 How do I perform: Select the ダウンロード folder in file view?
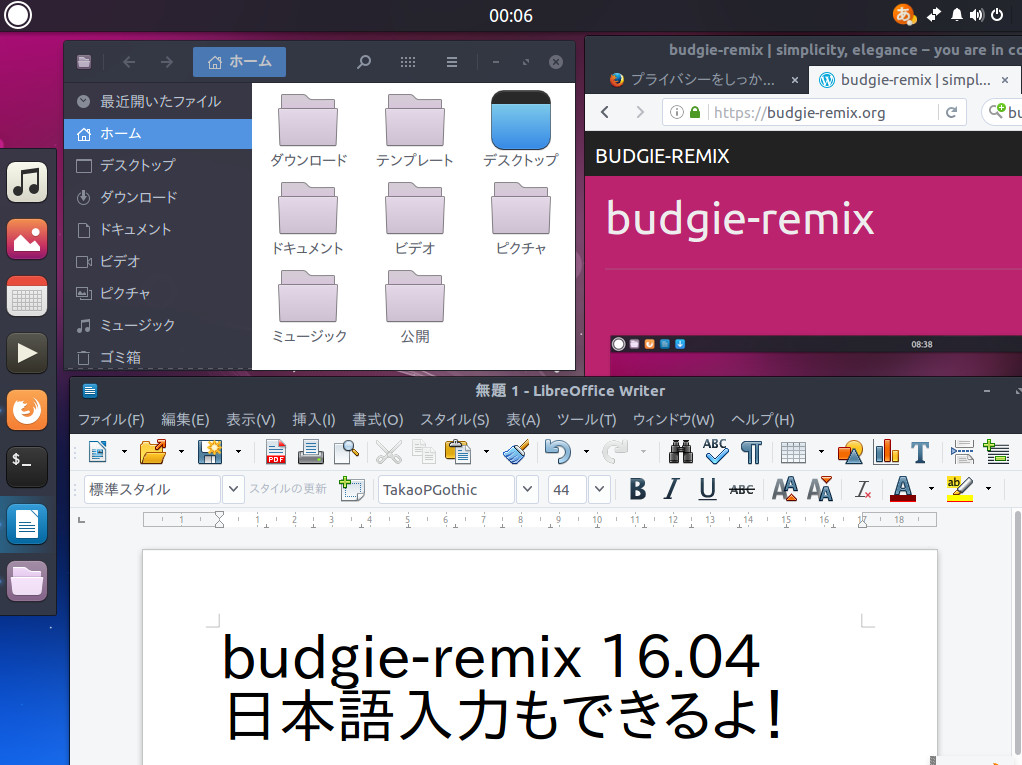(x=308, y=131)
